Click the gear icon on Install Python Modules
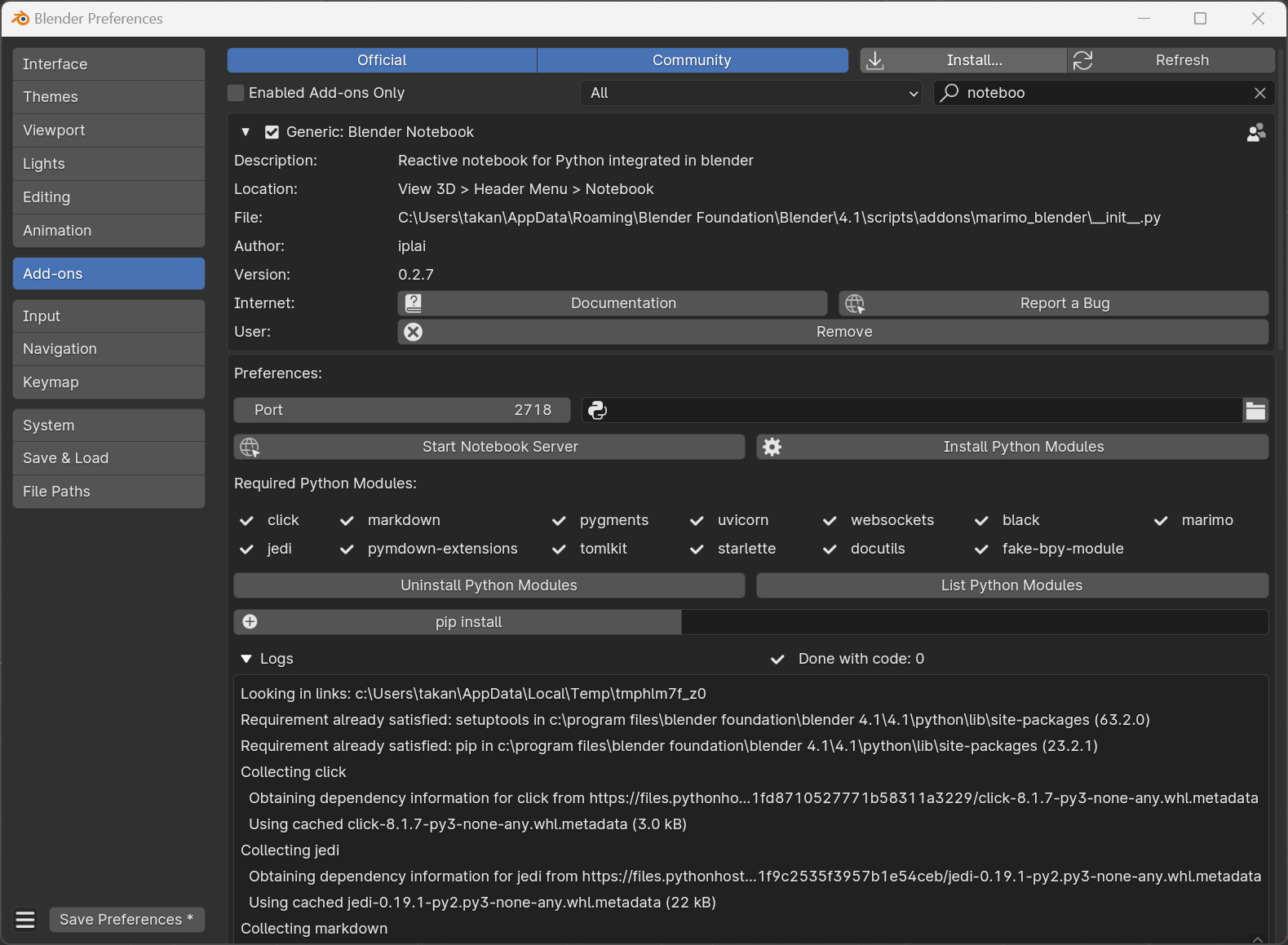The height and width of the screenshot is (945, 1288). tap(772, 447)
